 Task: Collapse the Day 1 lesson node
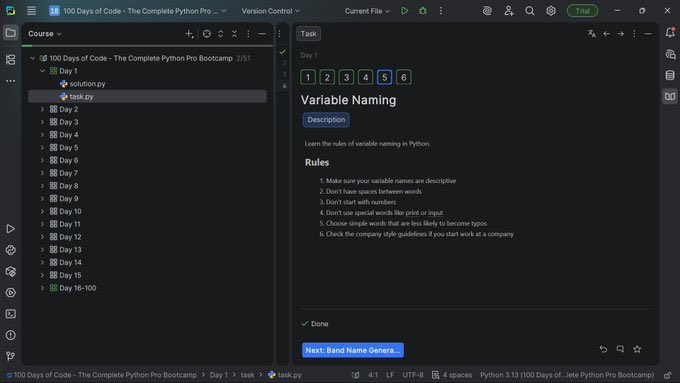pyautogui.click(x=42, y=71)
